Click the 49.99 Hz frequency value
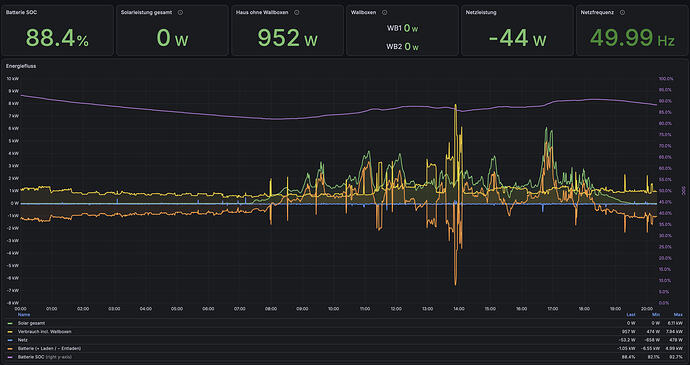Screen dimensions: 690x365 (632, 37)
